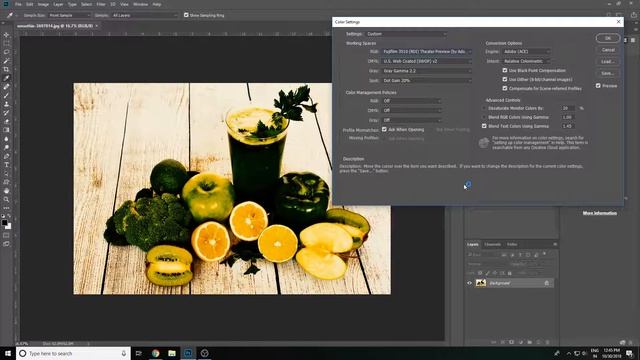Click the lock icon on Background layer
This screenshot has height=360, width=640.
tap(547, 283)
